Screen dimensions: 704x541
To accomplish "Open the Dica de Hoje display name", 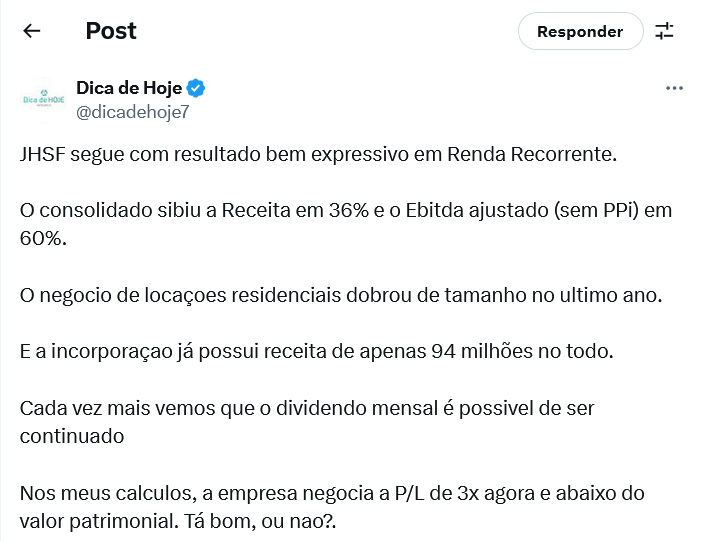I will coord(129,88).
